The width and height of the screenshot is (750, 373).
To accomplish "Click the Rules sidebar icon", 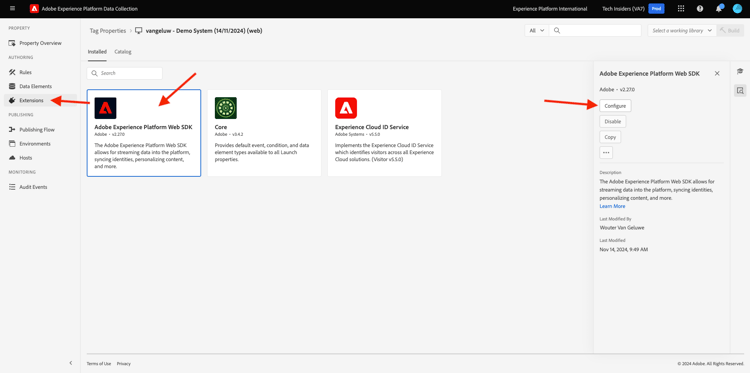I will tap(12, 72).
